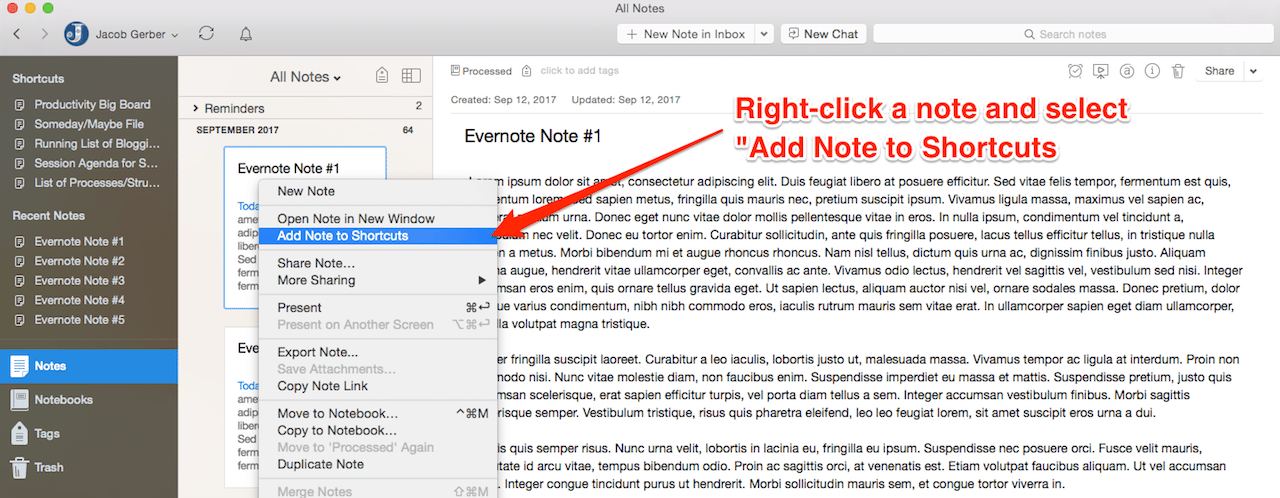Show note info icon
The width and height of the screenshot is (1280, 498).
click(x=1152, y=71)
